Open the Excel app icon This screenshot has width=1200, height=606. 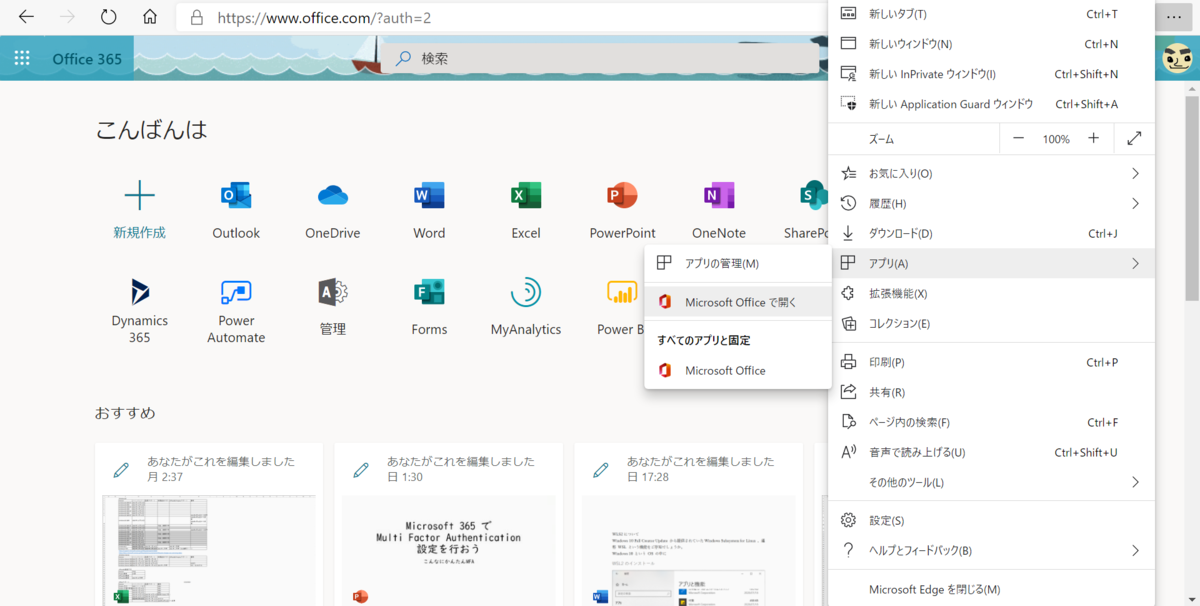(x=526, y=195)
